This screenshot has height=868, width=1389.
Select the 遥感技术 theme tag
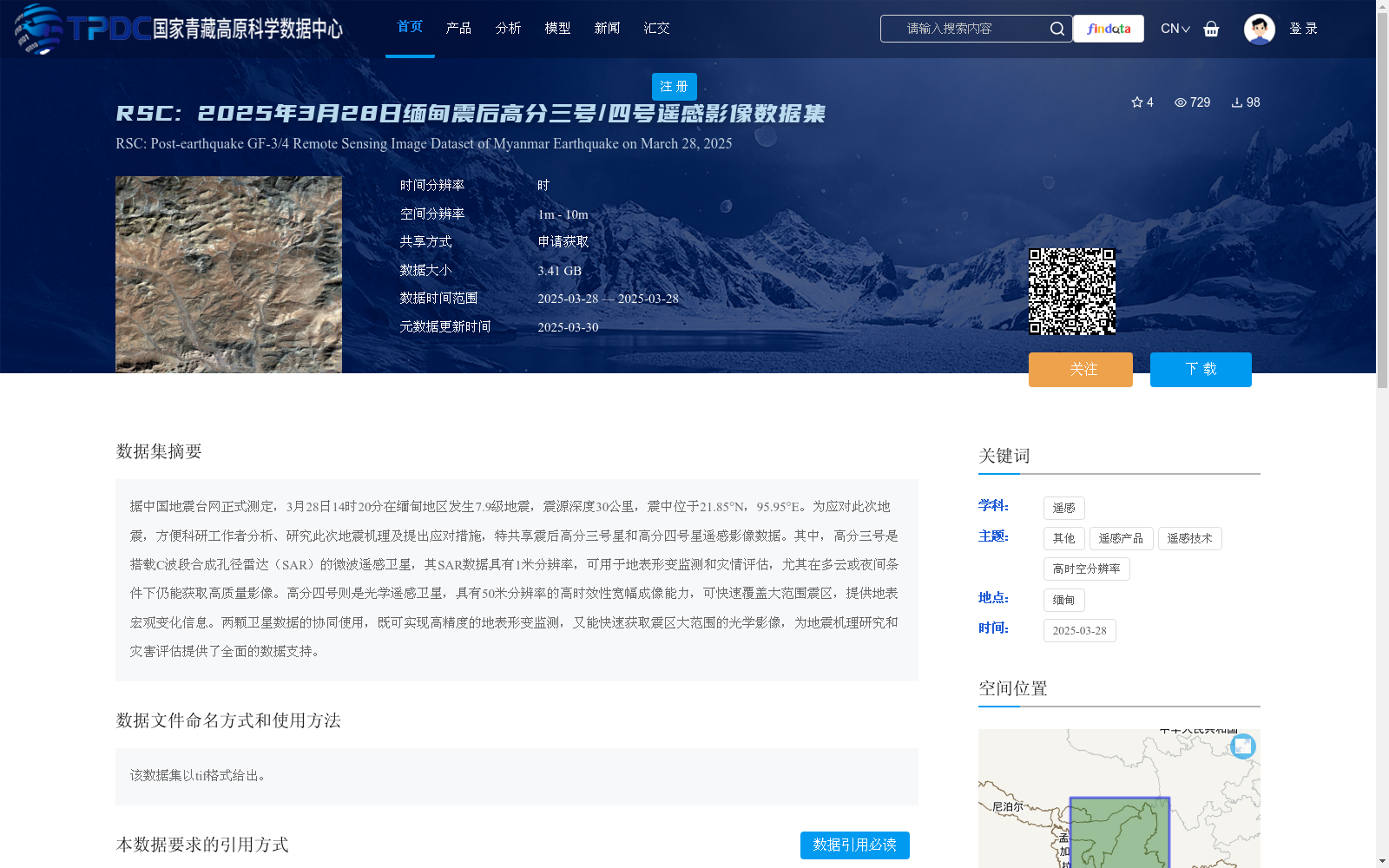point(1190,539)
